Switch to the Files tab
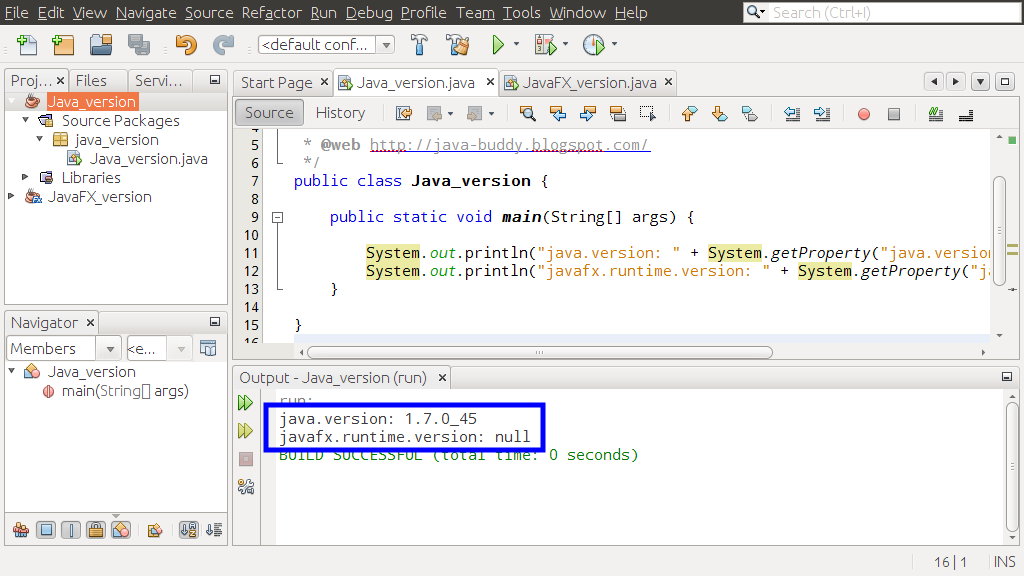 tap(91, 80)
